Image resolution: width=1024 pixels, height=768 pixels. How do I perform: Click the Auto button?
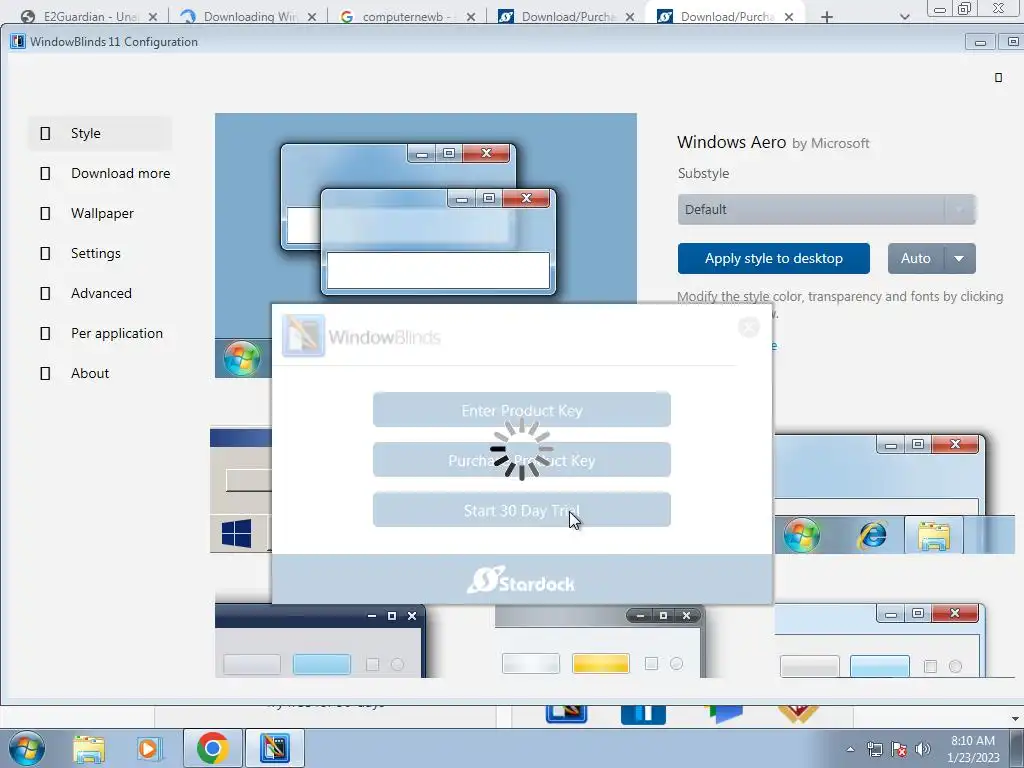[916, 259]
